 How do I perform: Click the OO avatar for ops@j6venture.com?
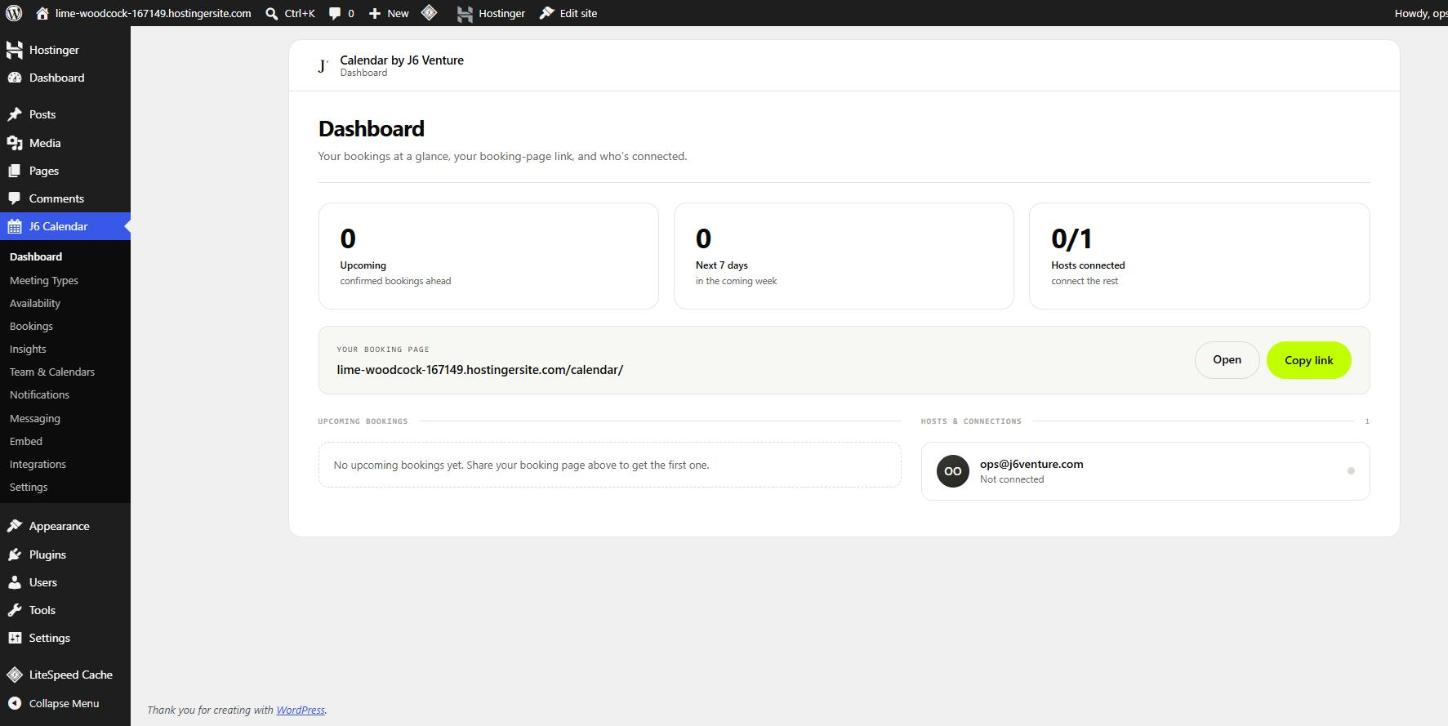(953, 471)
